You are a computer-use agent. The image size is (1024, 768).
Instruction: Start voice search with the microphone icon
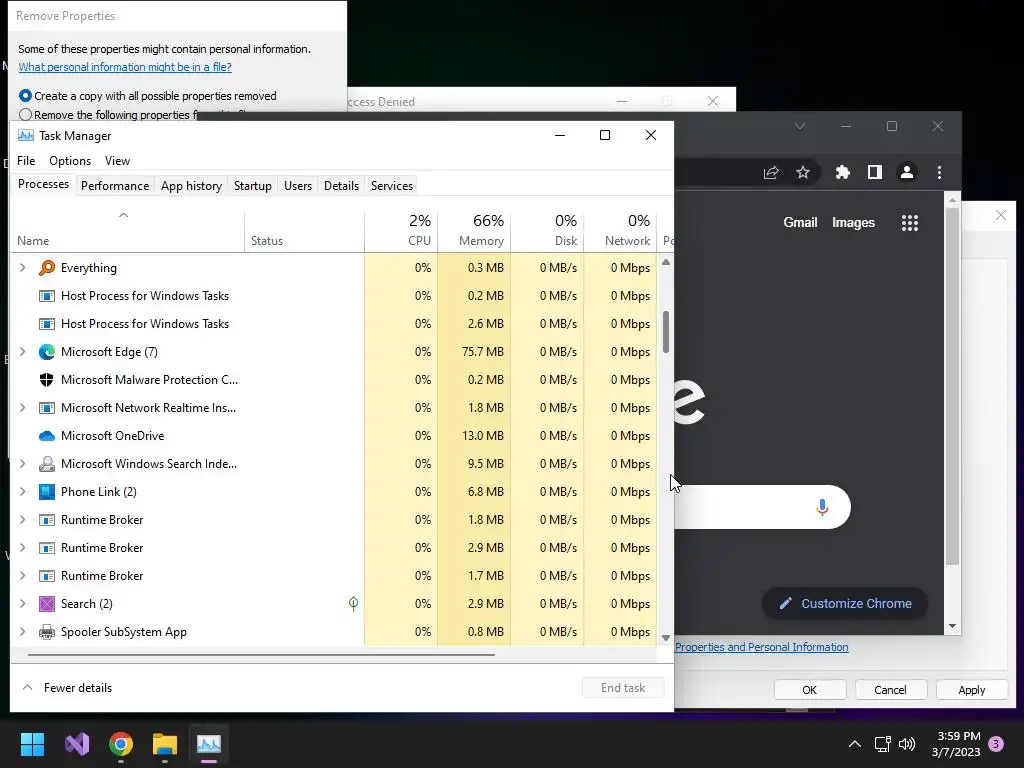click(x=822, y=507)
